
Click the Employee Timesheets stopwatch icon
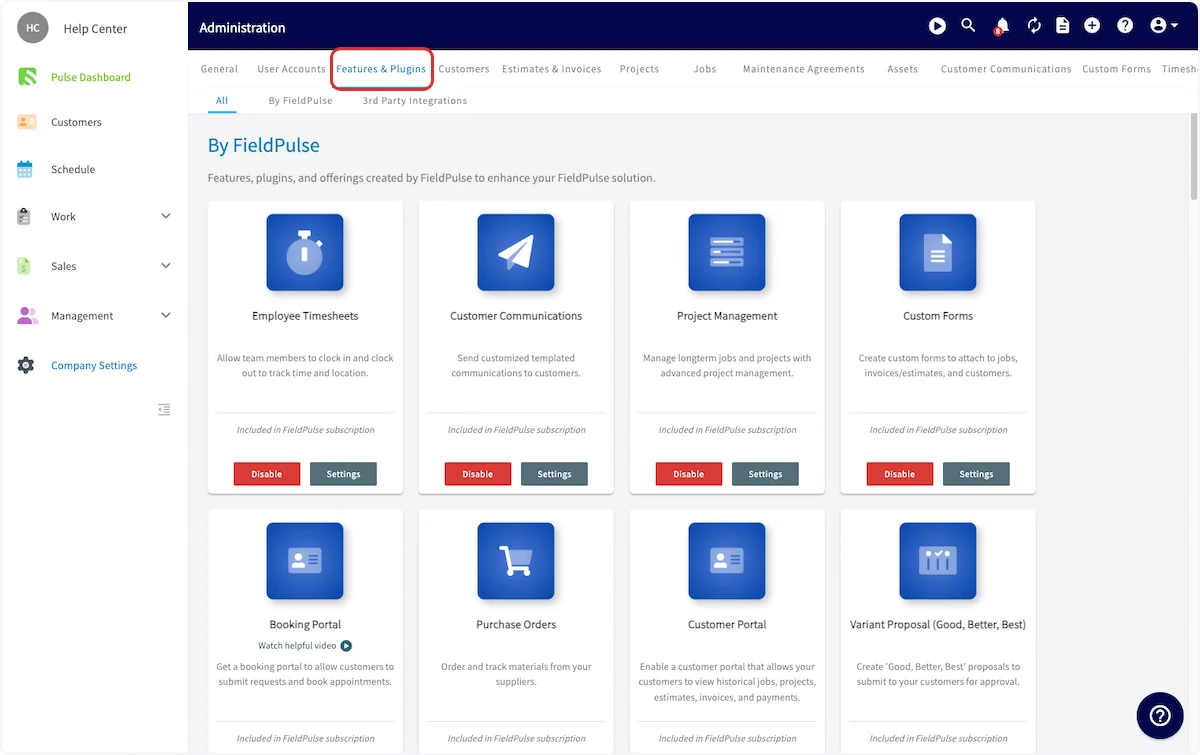305,253
